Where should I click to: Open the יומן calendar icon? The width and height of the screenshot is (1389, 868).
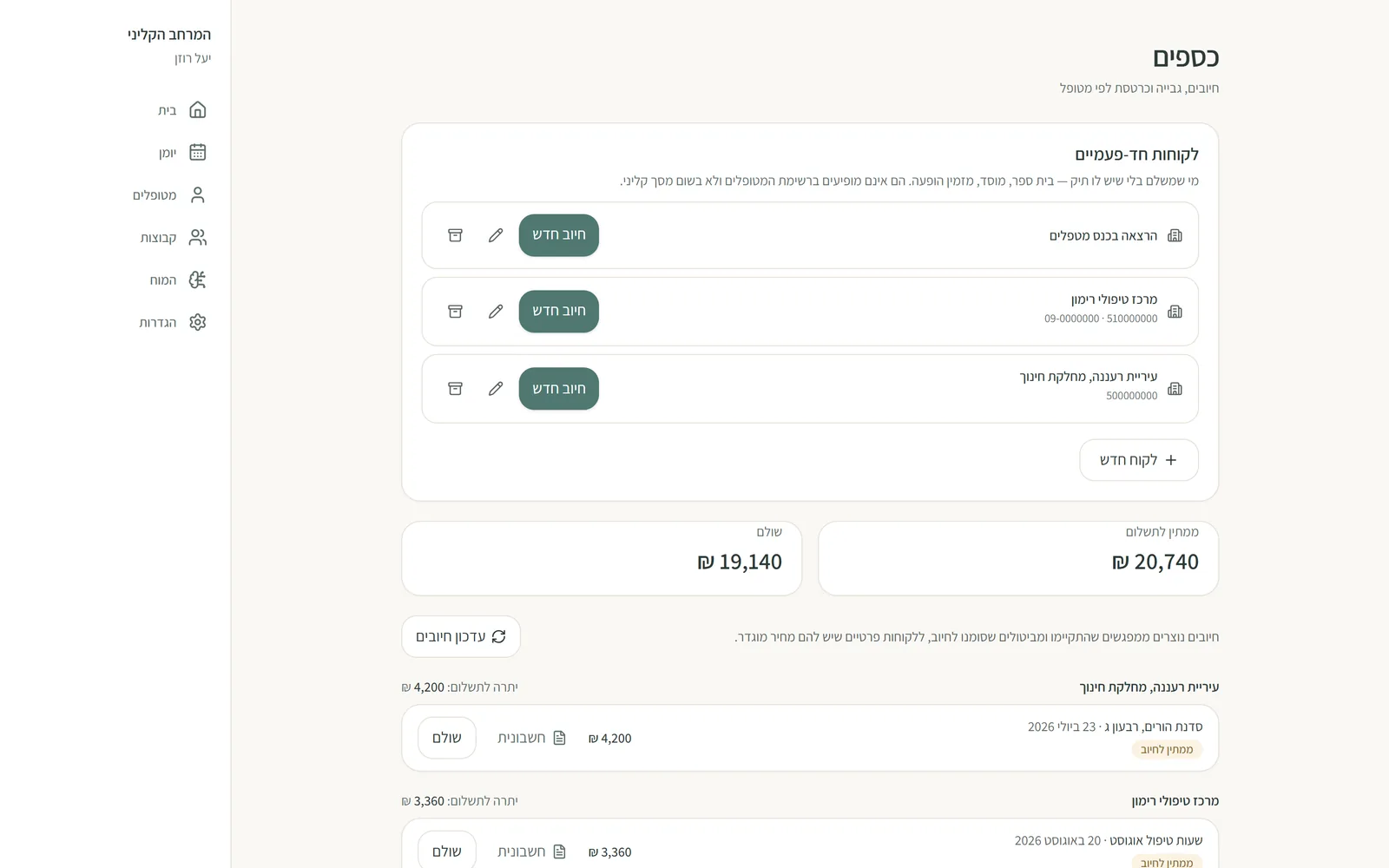point(198,153)
